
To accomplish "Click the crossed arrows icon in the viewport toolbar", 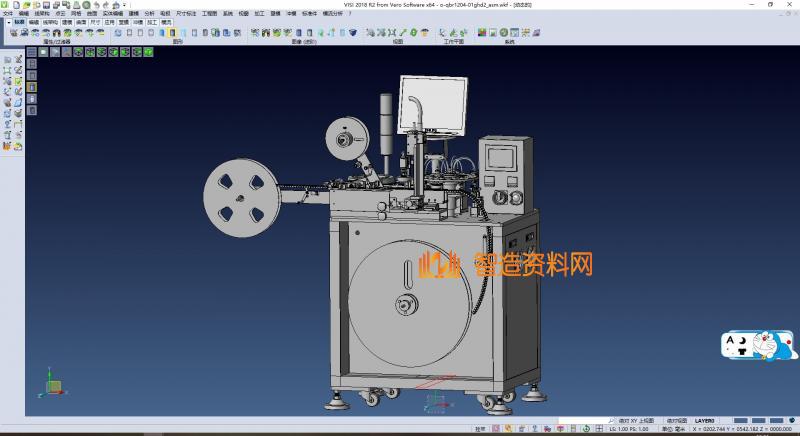I will click(67, 52).
